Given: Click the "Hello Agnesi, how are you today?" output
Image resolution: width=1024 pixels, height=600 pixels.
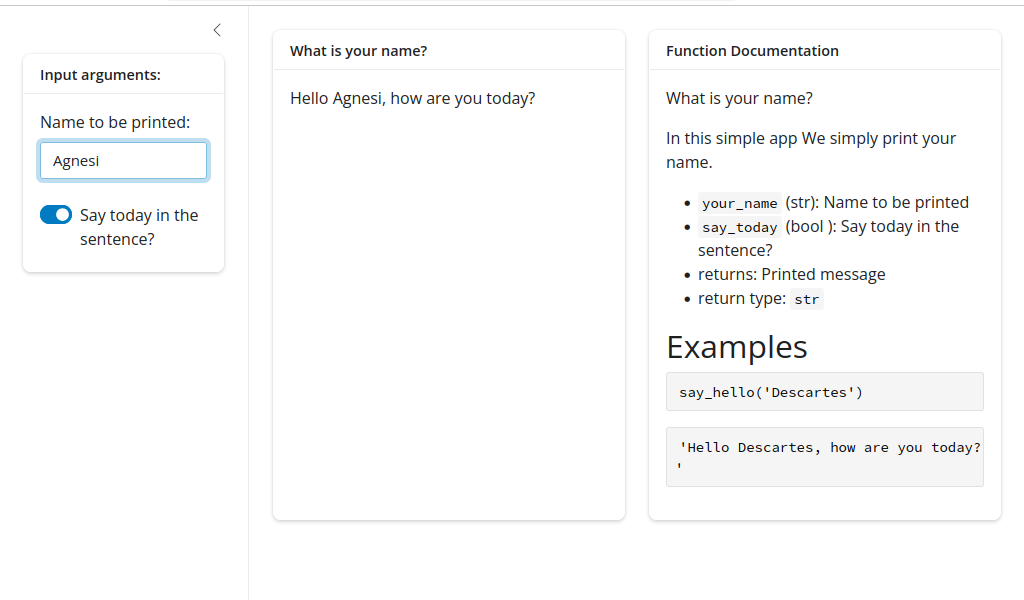Looking at the screenshot, I should [x=412, y=98].
